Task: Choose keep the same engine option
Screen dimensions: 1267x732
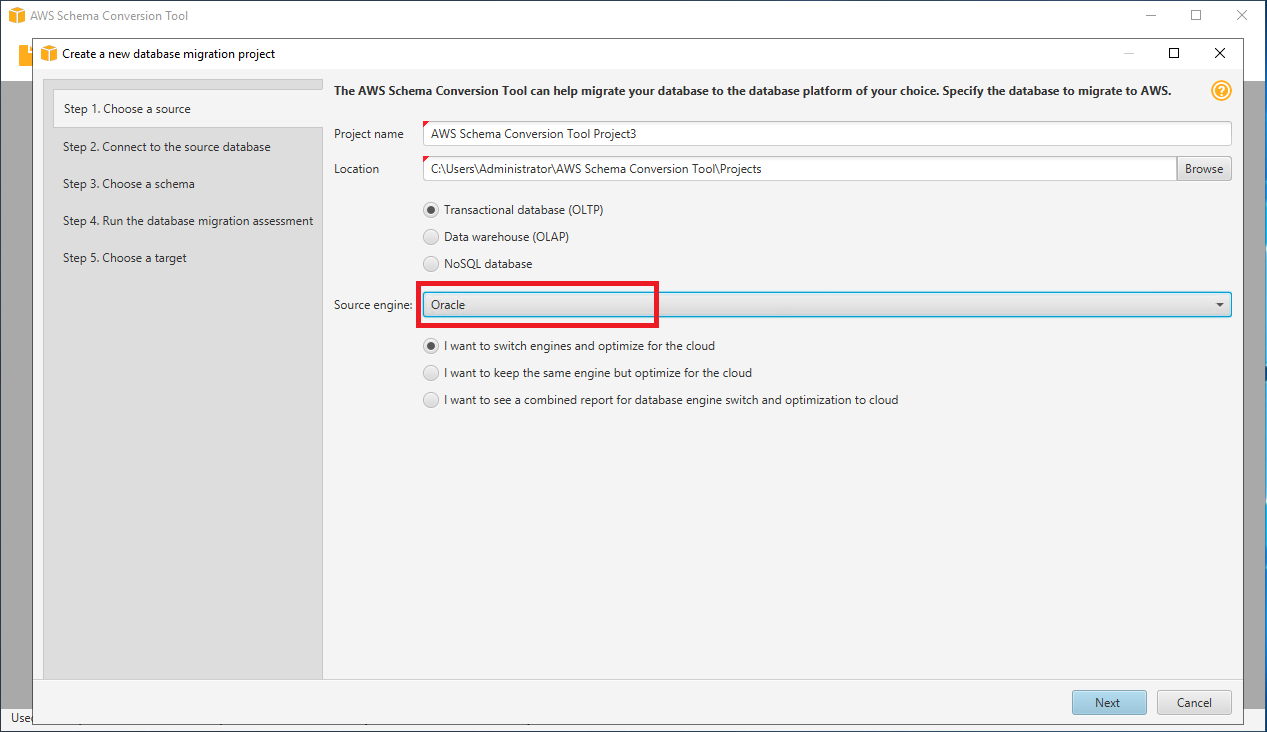Action: point(431,373)
